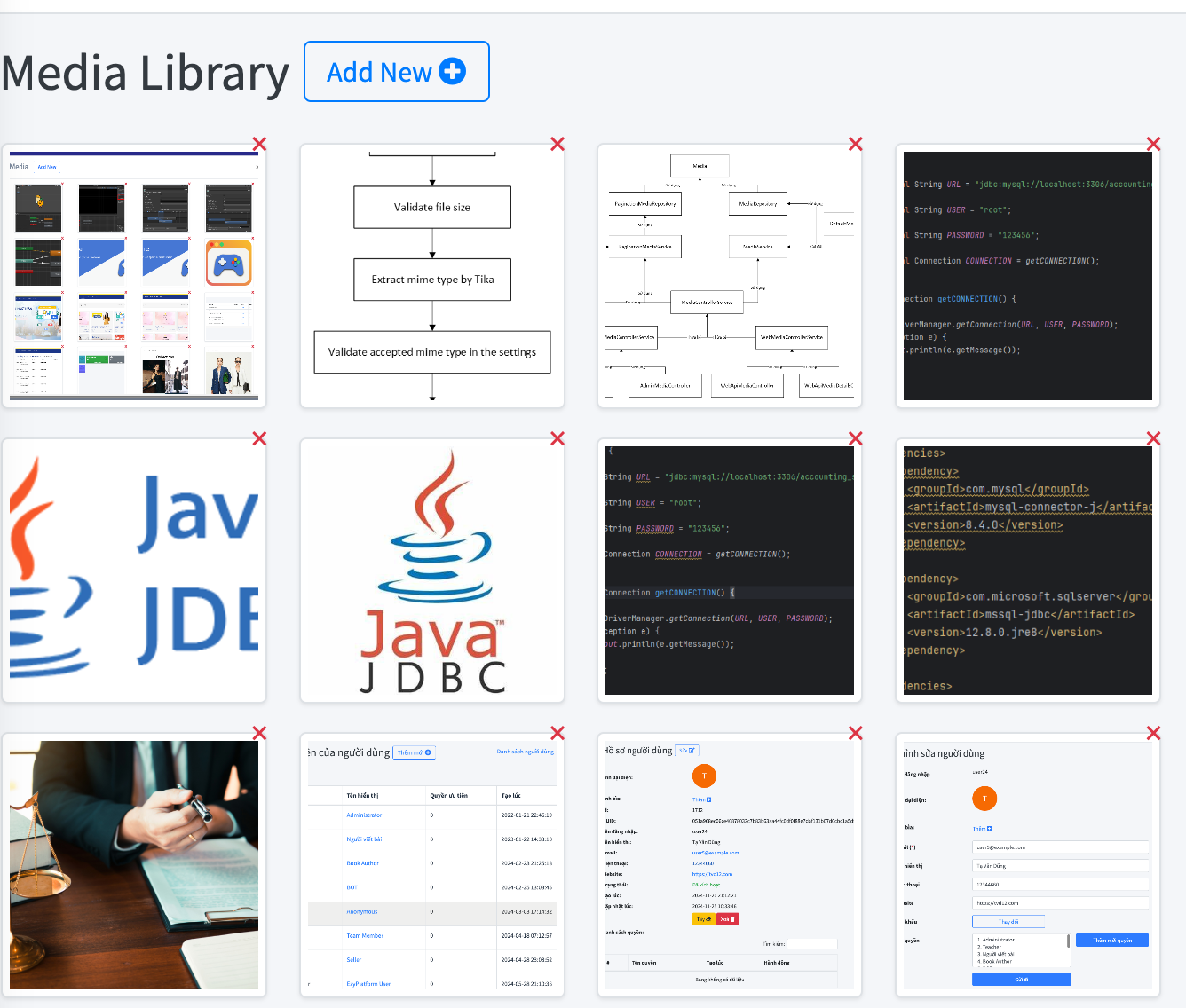The width and height of the screenshot is (1186, 1008).
Task: Delete the second-row JDBC connection code screenshot
Action: point(856,438)
